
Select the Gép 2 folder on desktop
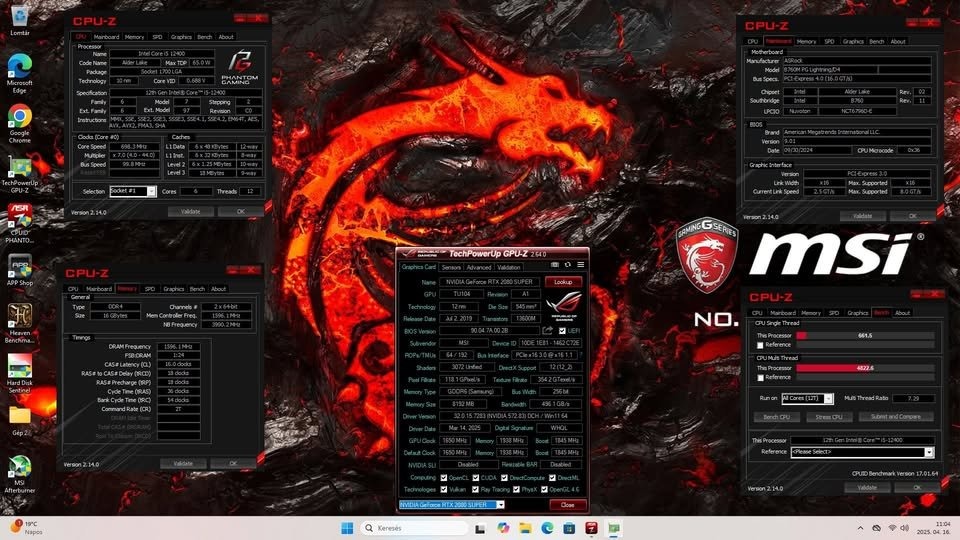[x=20, y=421]
